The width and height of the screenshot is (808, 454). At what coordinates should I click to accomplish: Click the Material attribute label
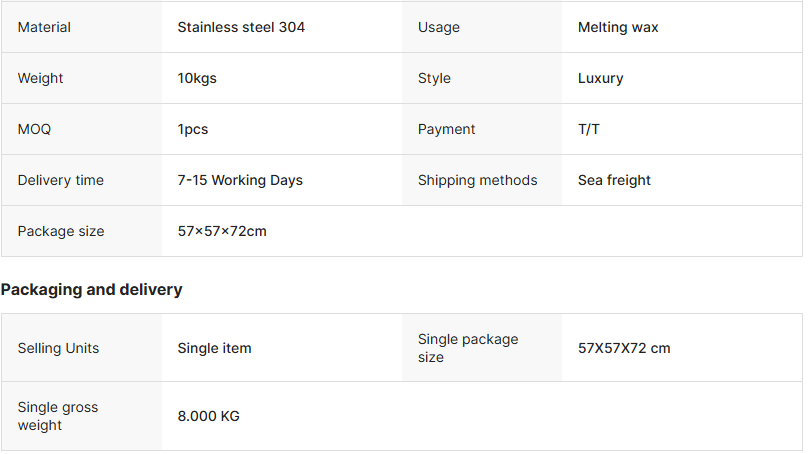point(44,27)
